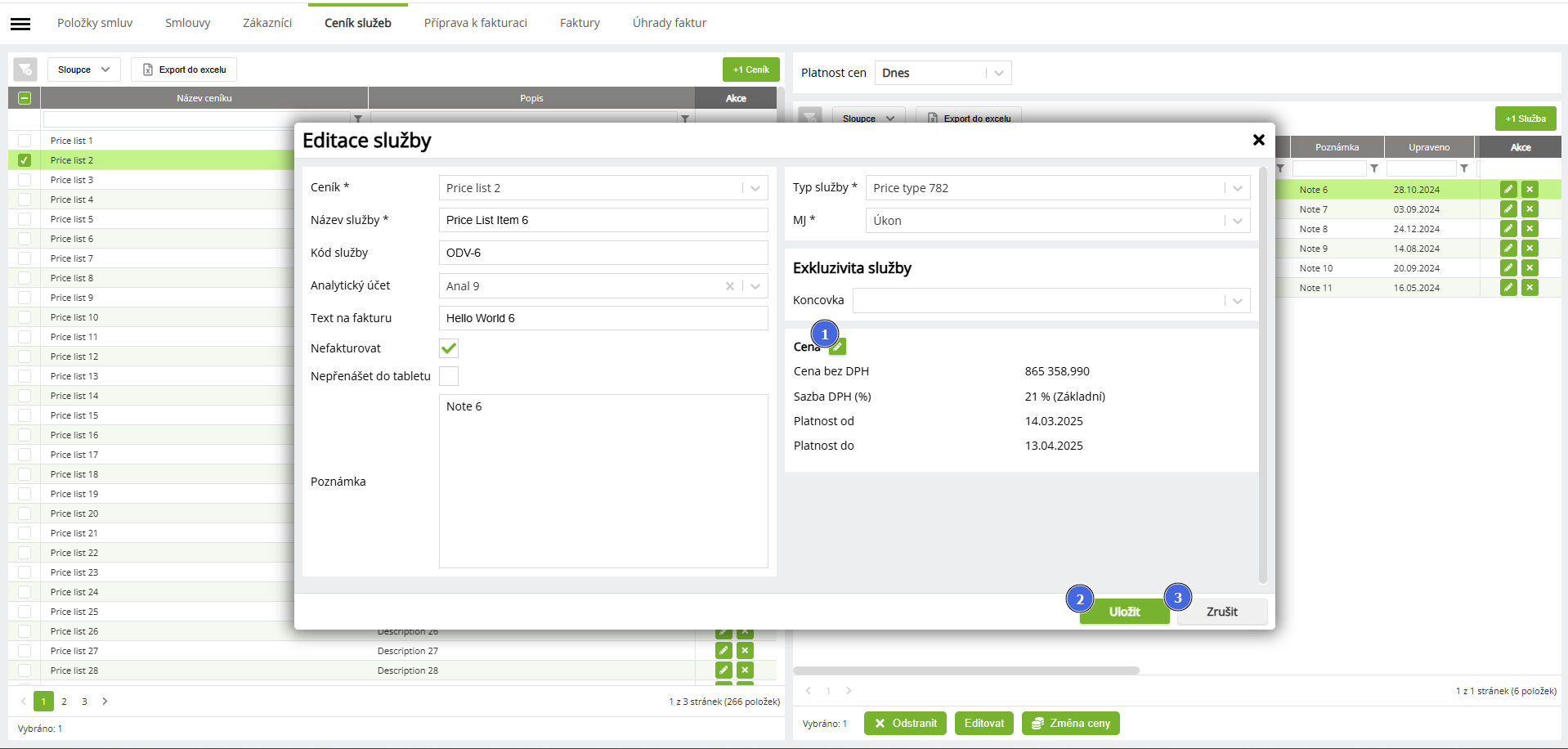The image size is (1568, 749).
Task: Open the Koncovka dropdown
Action: (1237, 301)
